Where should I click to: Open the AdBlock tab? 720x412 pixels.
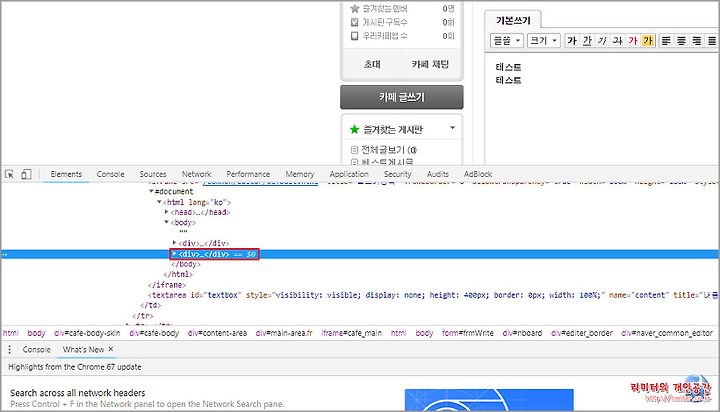[x=478, y=174]
